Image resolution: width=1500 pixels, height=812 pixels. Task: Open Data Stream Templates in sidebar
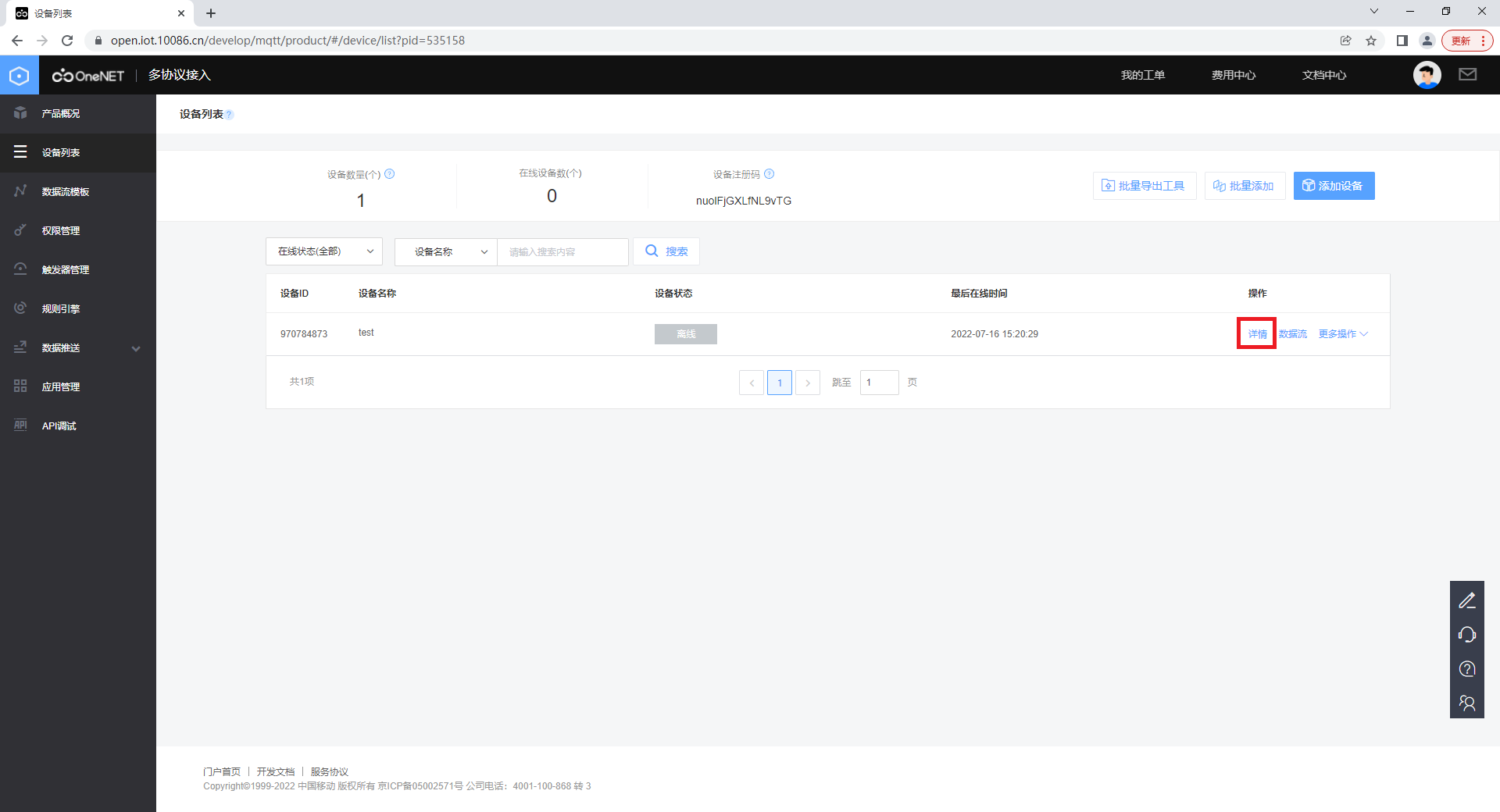pos(66,192)
